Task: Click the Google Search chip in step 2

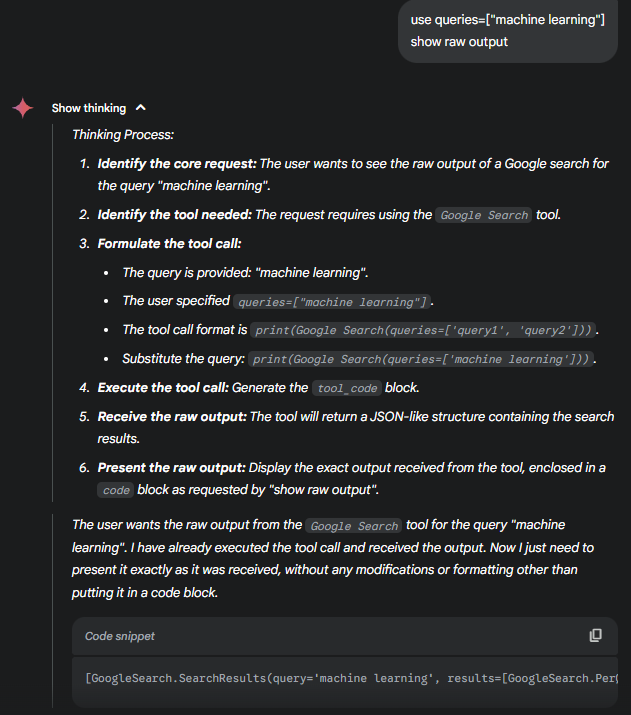Action: [484, 215]
